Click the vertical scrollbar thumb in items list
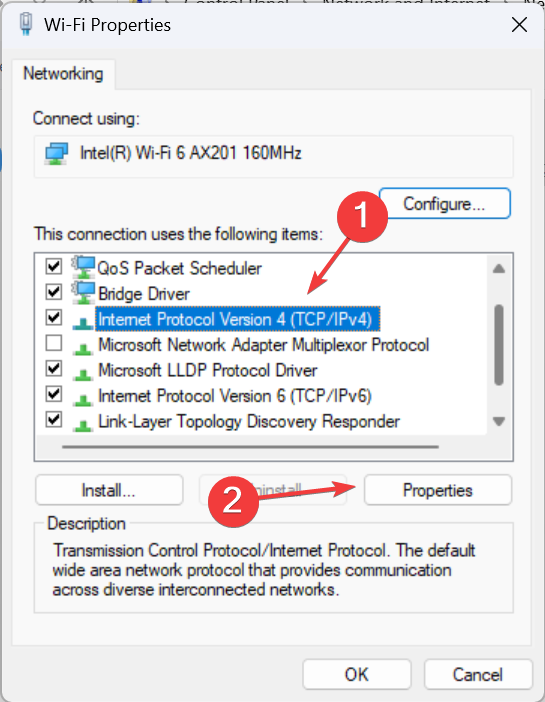The image size is (545, 702). pyautogui.click(x=499, y=345)
